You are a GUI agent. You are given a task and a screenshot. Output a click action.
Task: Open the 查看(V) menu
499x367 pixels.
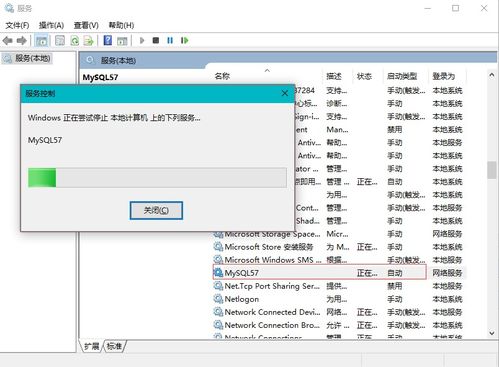[86, 25]
